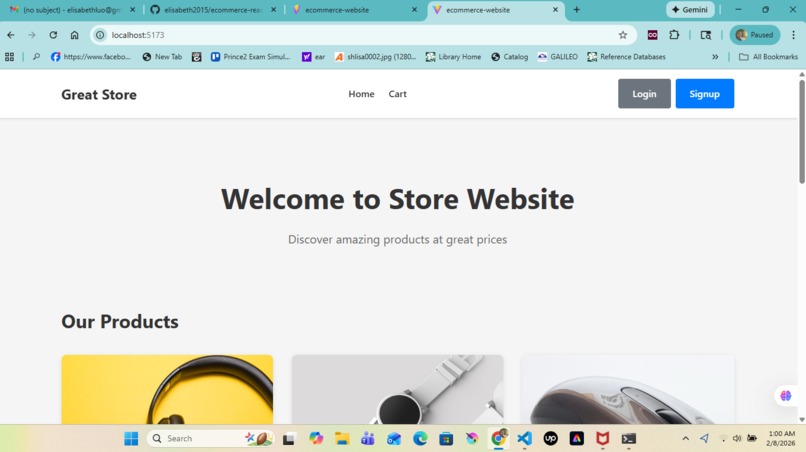
Task: Close the GitHub repository tab
Action: [273, 10]
